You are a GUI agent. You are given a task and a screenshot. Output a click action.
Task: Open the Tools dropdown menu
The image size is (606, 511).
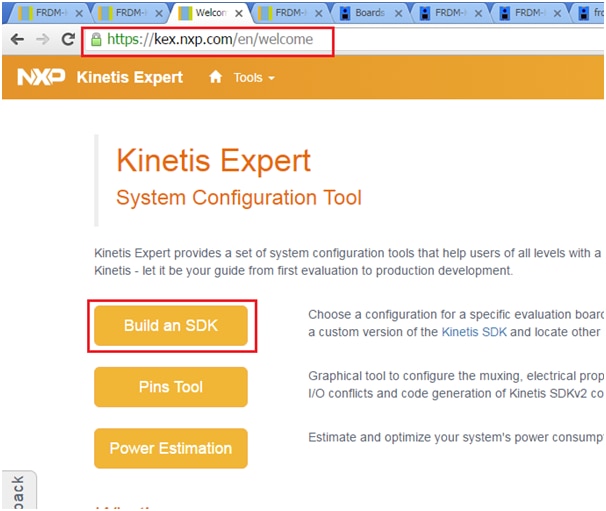pyautogui.click(x=254, y=78)
